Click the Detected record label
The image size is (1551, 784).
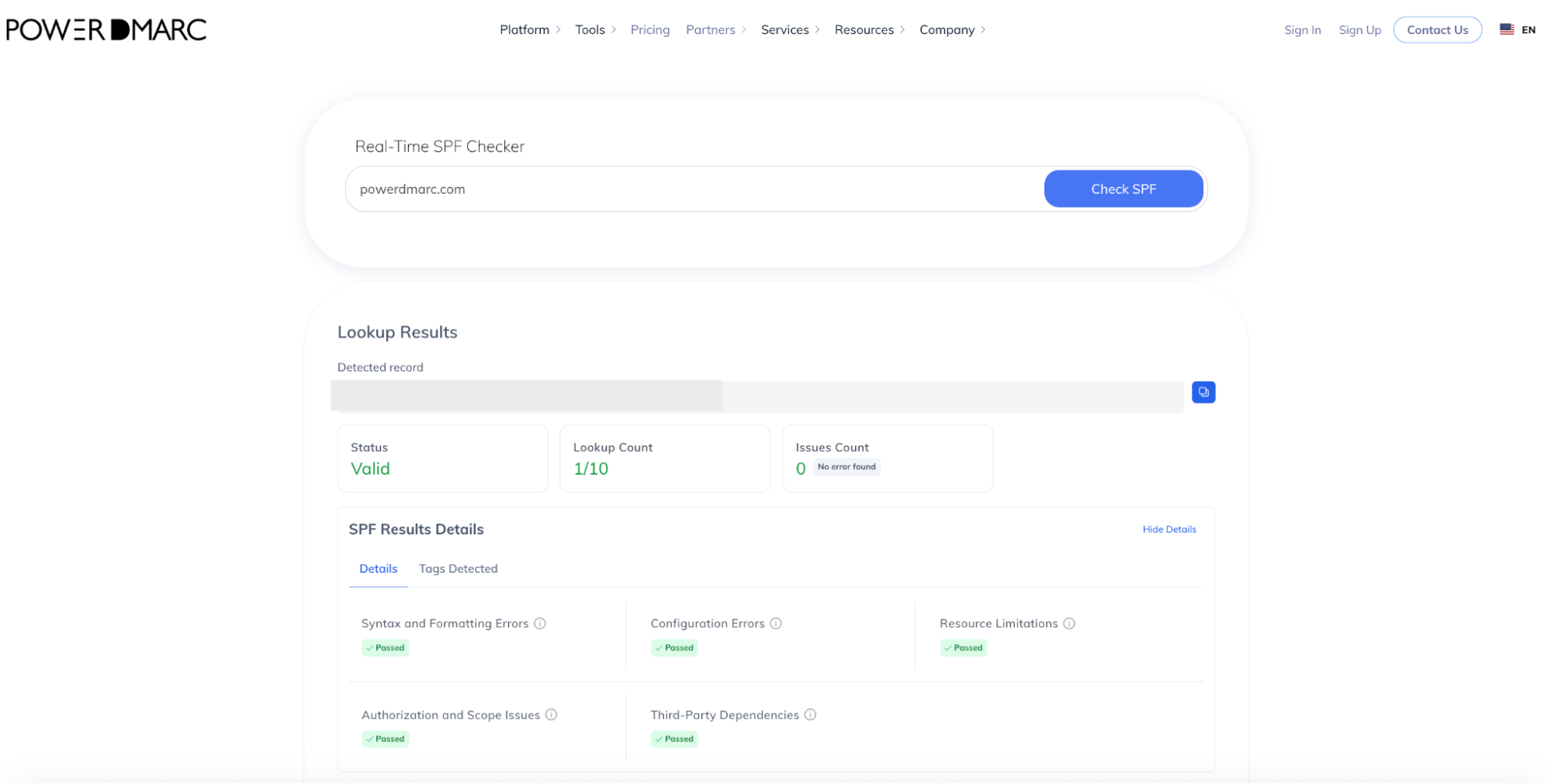point(380,368)
